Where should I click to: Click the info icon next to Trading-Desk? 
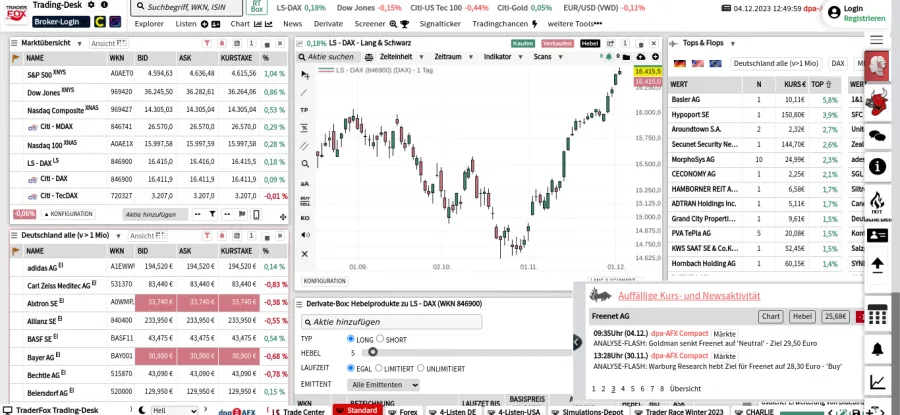tap(103, 5)
